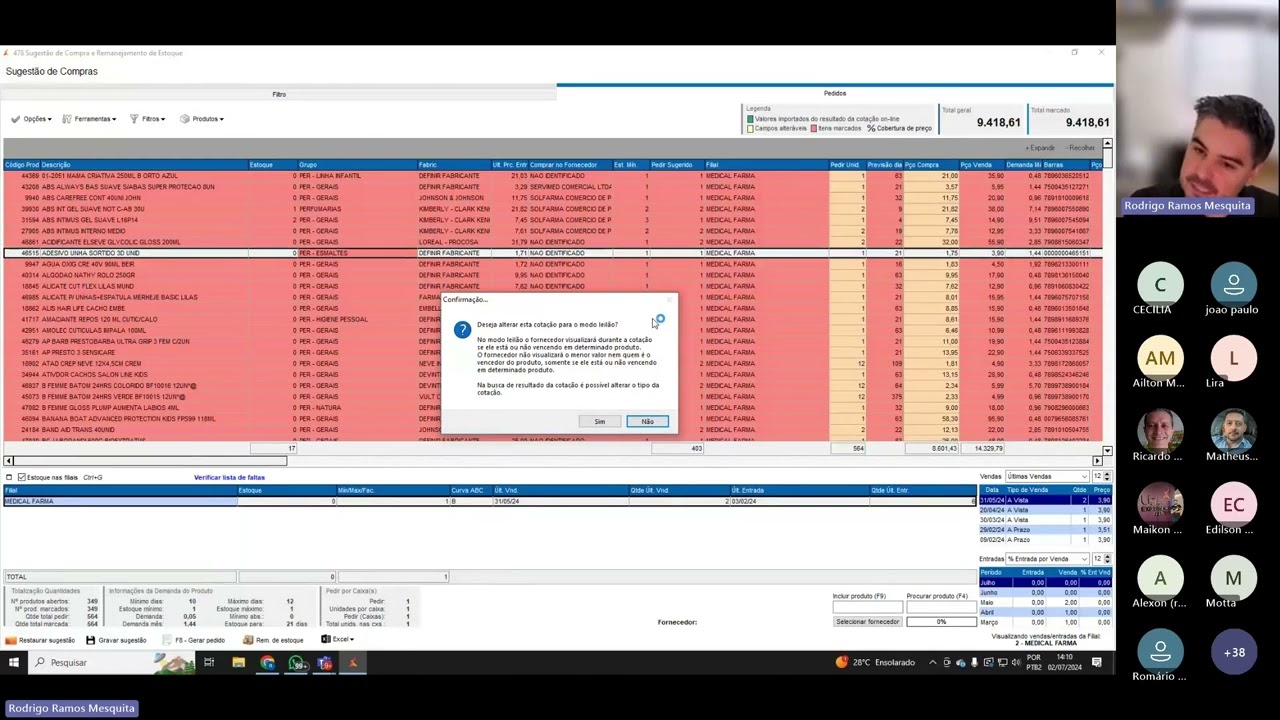Click the Gravar sugestão floppy icon
This screenshot has height=720, width=1280.
click(x=91, y=640)
